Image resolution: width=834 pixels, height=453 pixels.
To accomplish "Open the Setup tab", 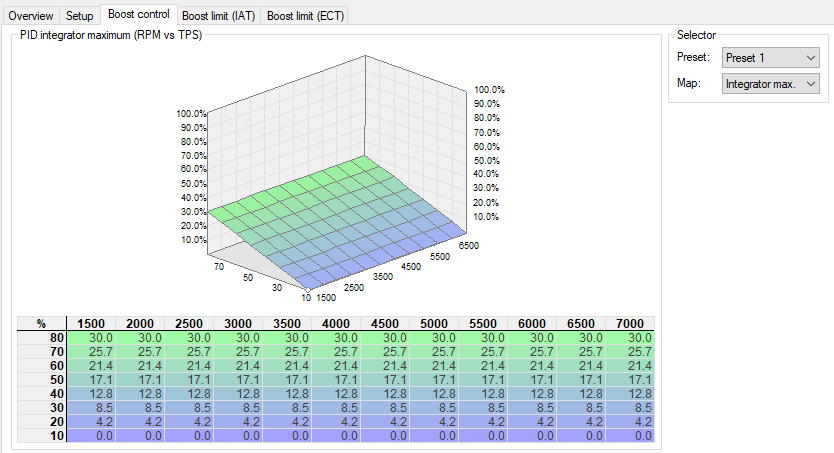I will [x=80, y=15].
